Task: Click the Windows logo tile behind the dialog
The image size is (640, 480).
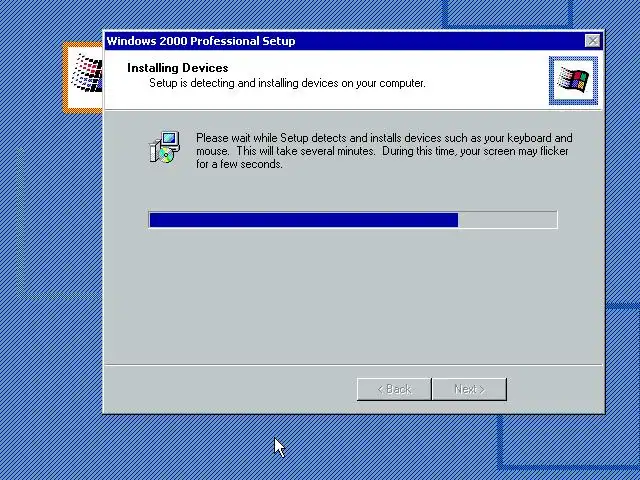Action: (x=83, y=78)
